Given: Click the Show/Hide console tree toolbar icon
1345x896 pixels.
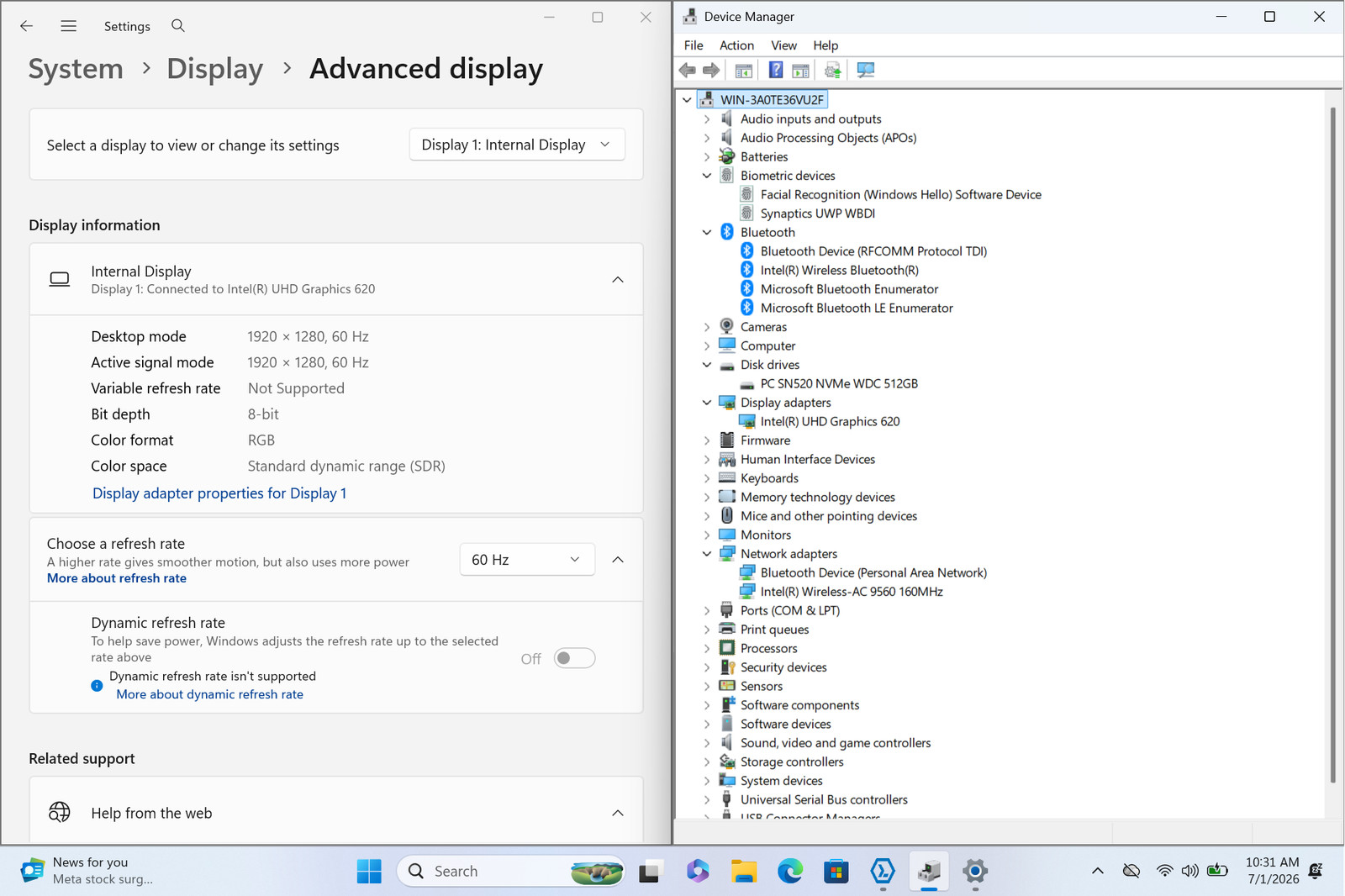Looking at the screenshot, I should pyautogui.click(x=743, y=71).
